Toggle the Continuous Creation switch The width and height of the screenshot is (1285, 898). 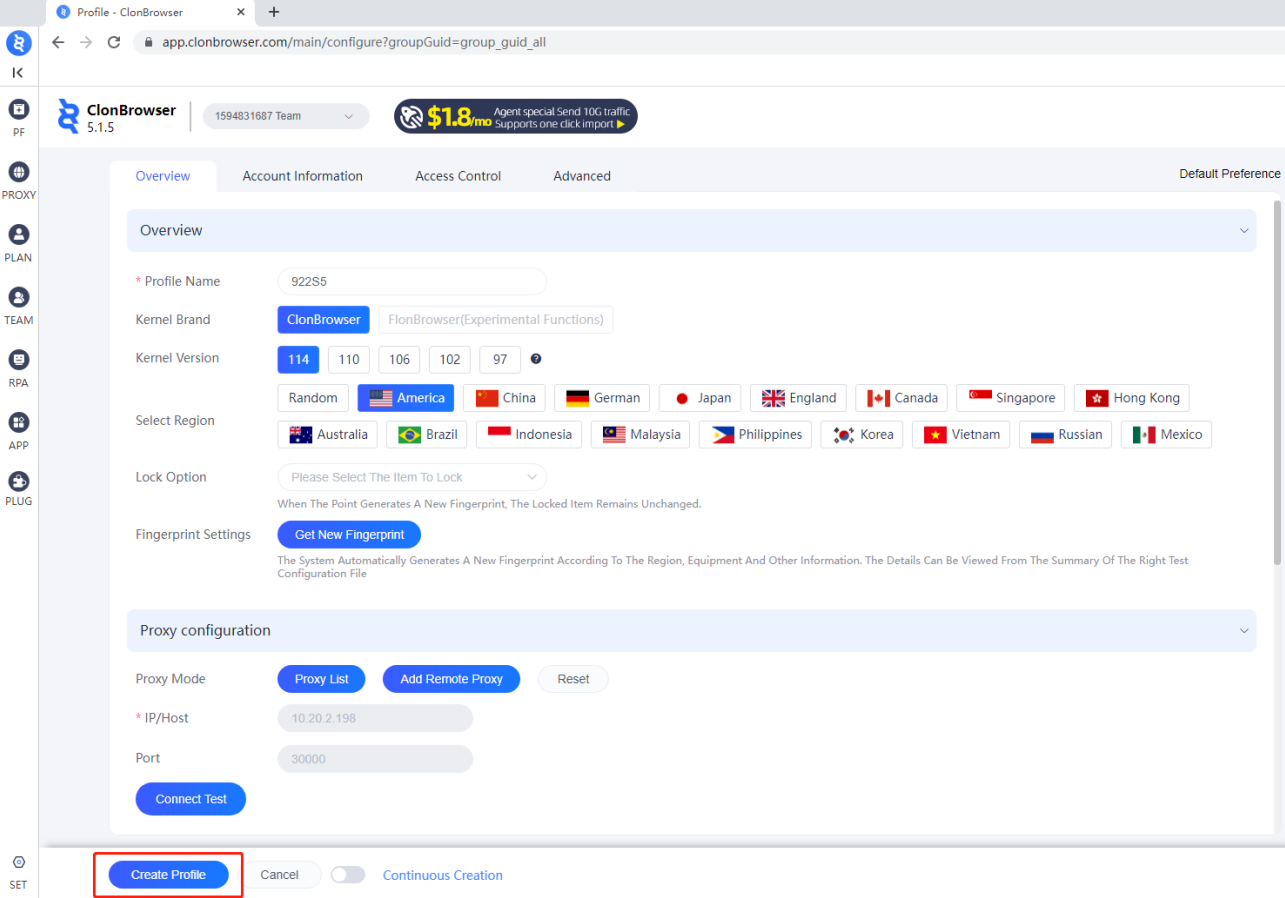click(x=348, y=875)
